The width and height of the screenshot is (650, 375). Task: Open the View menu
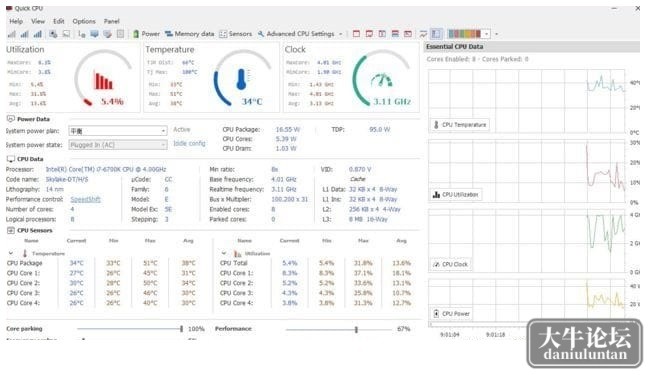point(38,21)
